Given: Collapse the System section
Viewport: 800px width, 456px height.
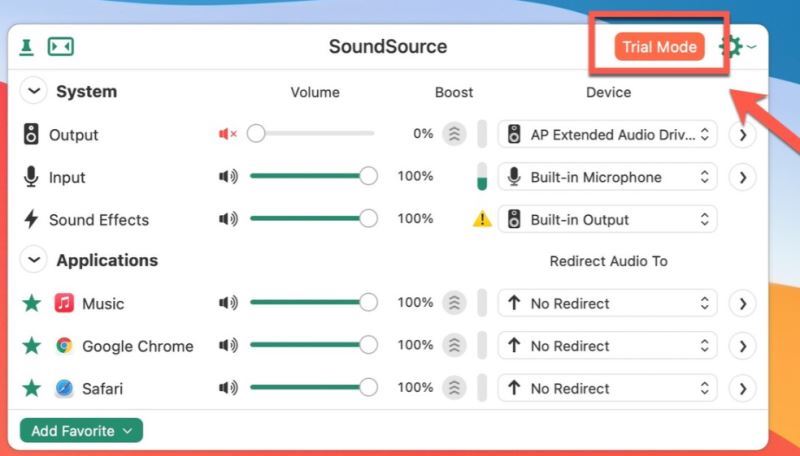Looking at the screenshot, I should [34, 91].
